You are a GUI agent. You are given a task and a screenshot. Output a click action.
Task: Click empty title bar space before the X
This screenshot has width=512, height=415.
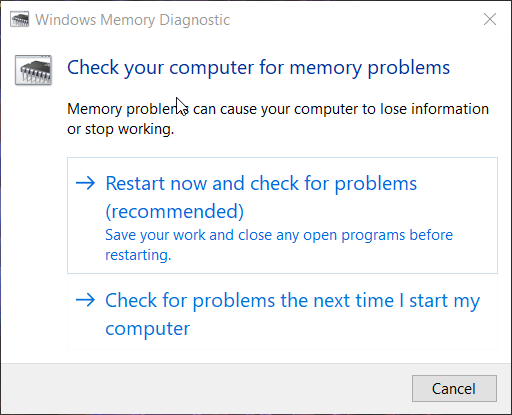353,20
